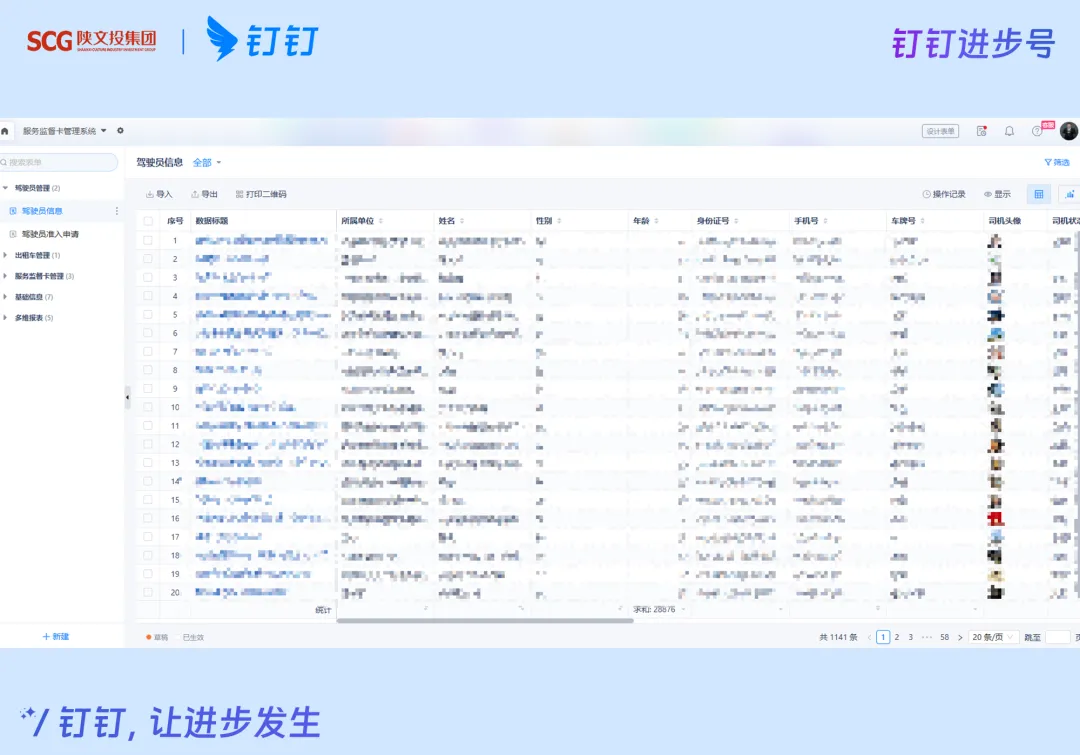Open the 20 条/页 page size dropdown
The height and width of the screenshot is (755, 1080).
point(993,637)
